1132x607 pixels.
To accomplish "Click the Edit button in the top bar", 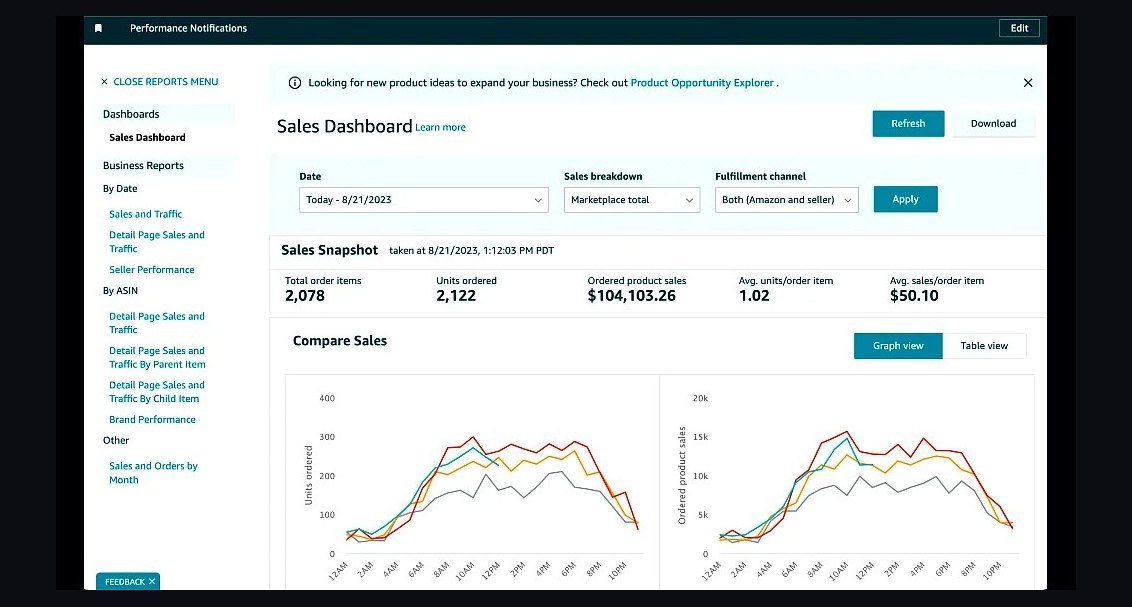I will click(1019, 28).
